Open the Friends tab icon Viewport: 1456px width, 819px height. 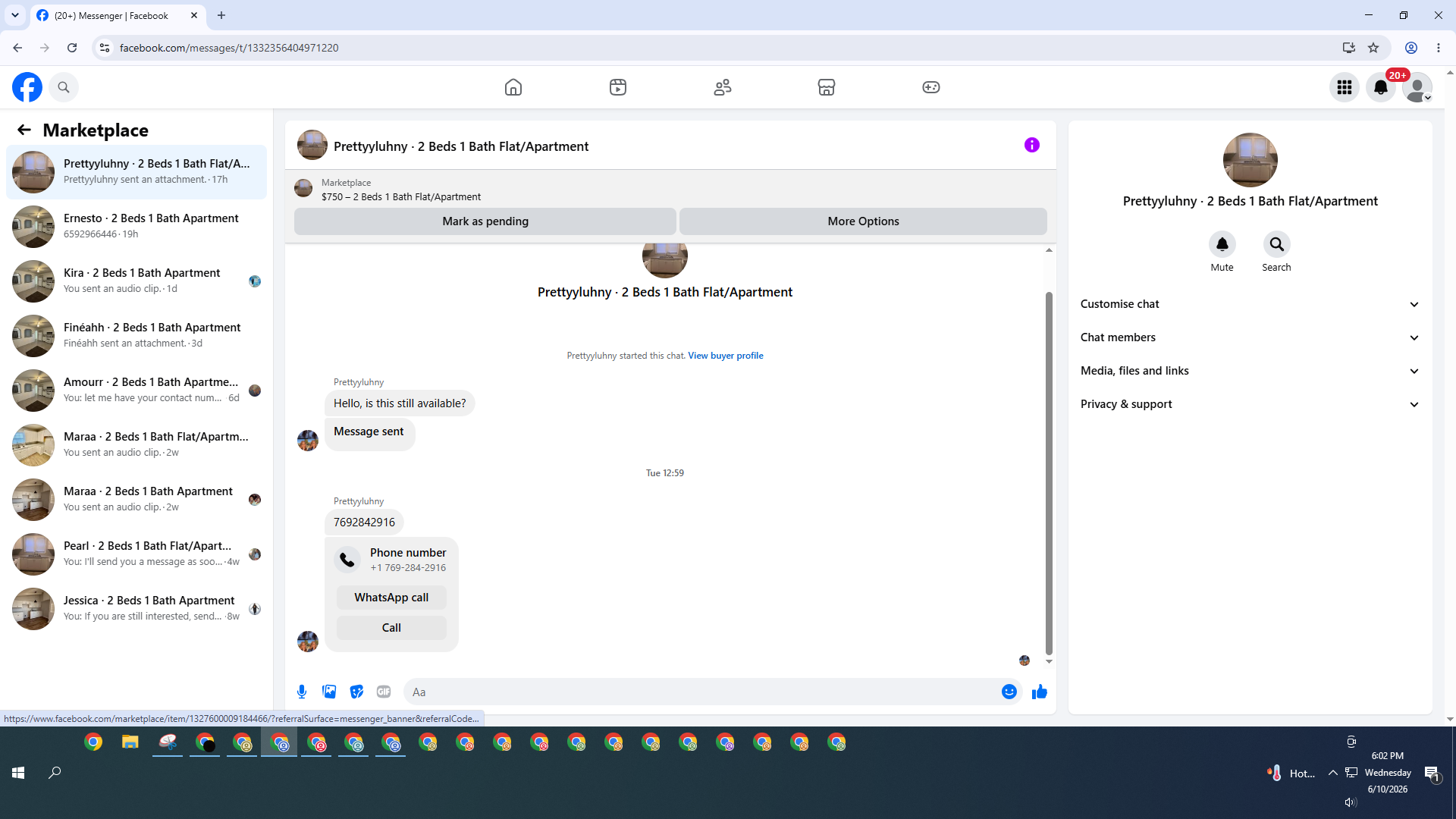pos(723,87)
